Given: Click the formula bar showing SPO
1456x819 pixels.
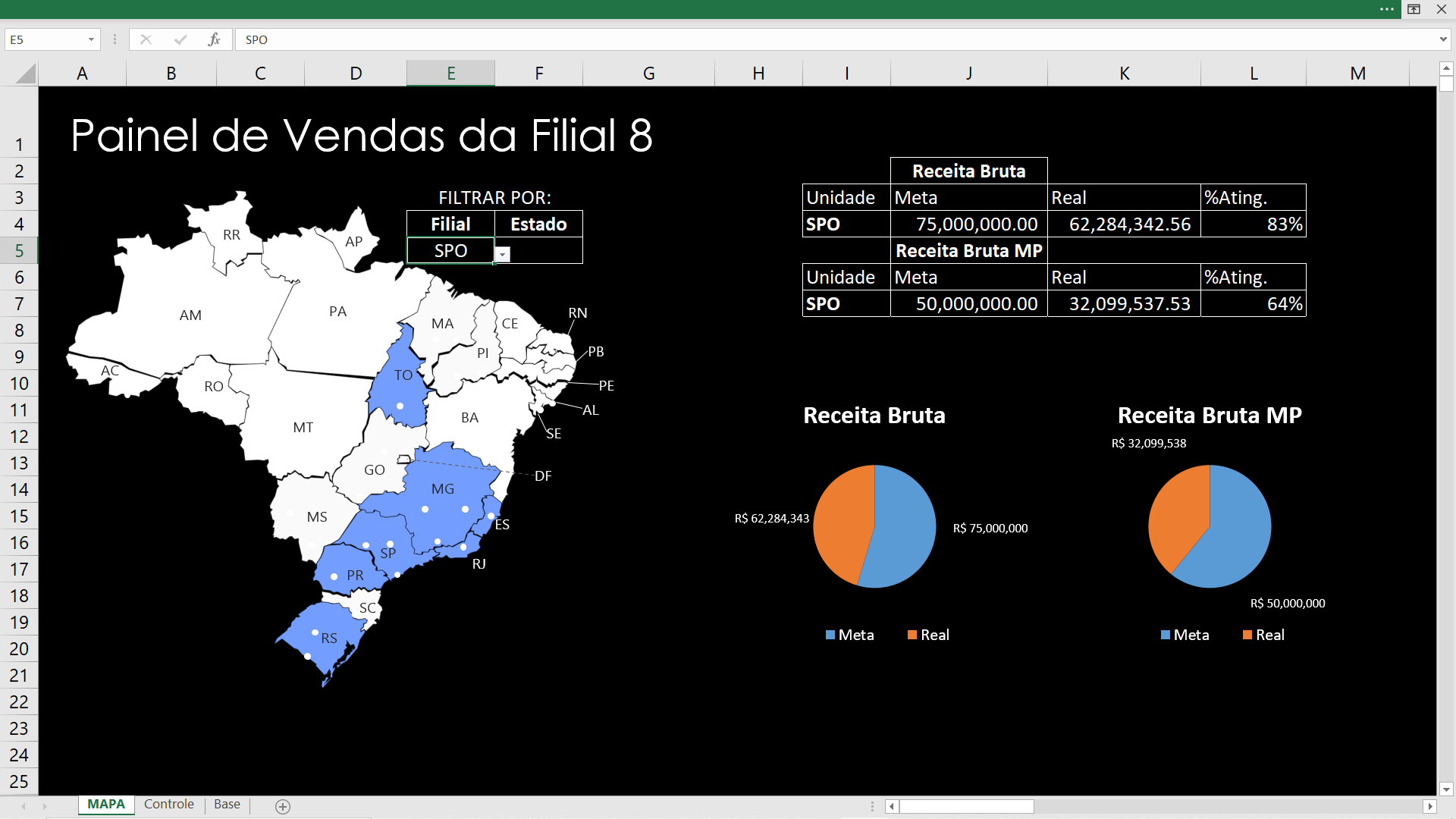Looking at the screenshot, I should (834, 39).
